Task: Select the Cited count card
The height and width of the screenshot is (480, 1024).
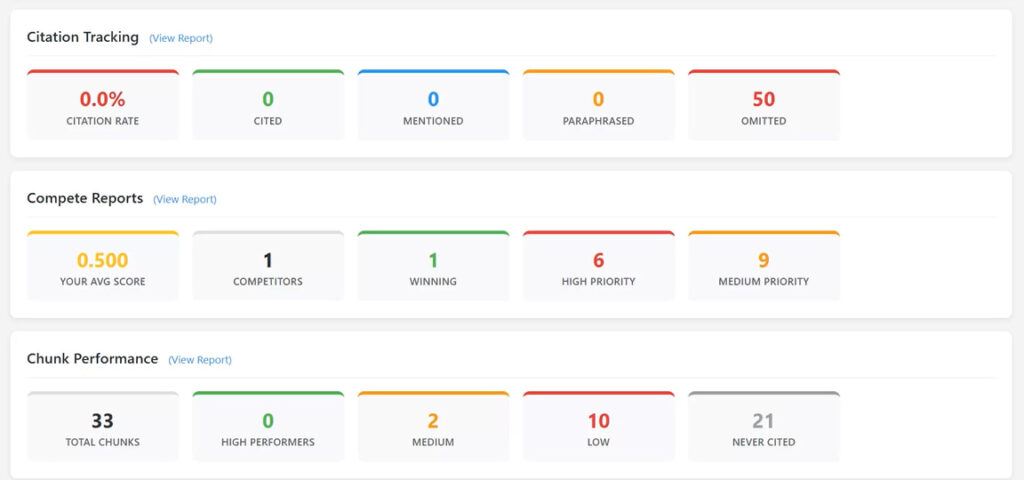Action: point(268,106)
